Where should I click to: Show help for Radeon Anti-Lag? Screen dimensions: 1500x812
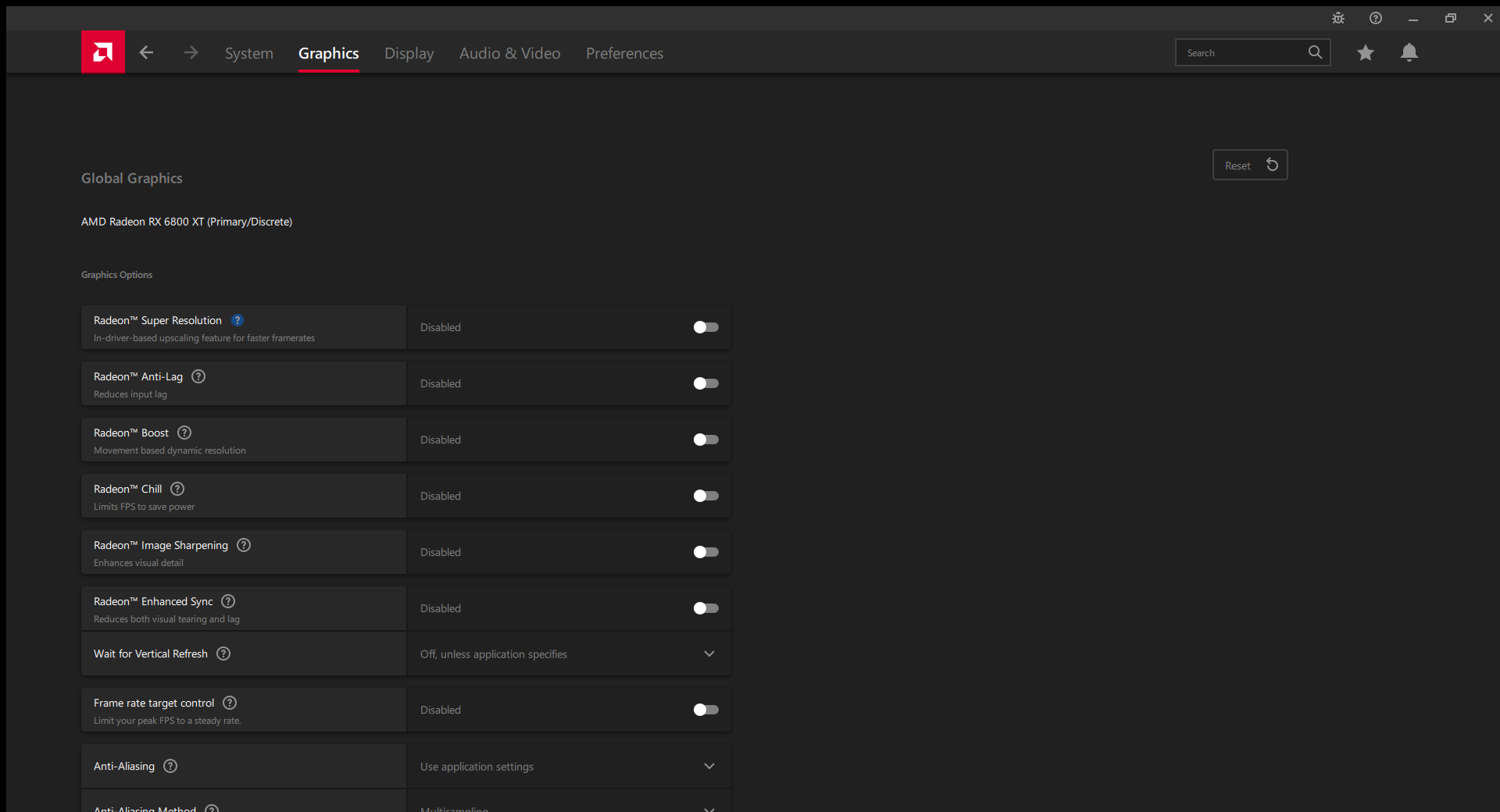click(x=198, y=376)
